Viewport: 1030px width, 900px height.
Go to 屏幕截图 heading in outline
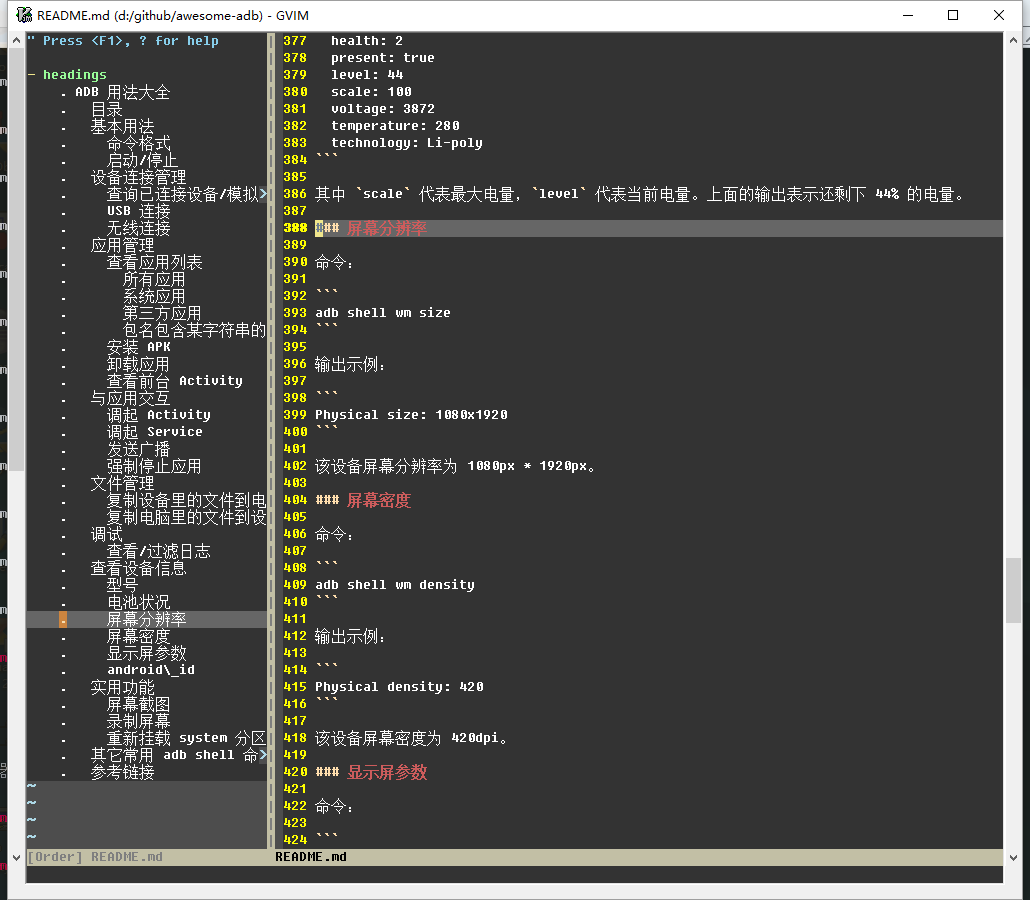[x=138, y=704]
